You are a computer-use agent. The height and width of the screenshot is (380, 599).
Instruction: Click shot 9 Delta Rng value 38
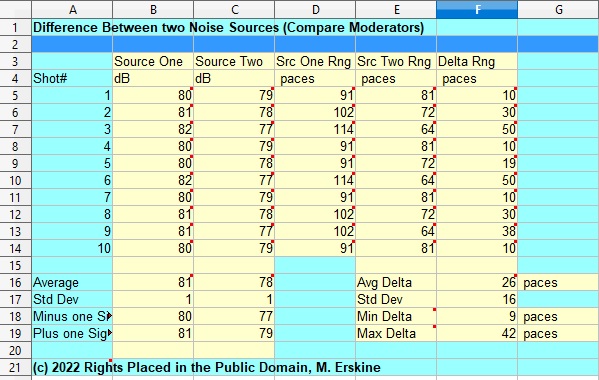coord(477,231)
